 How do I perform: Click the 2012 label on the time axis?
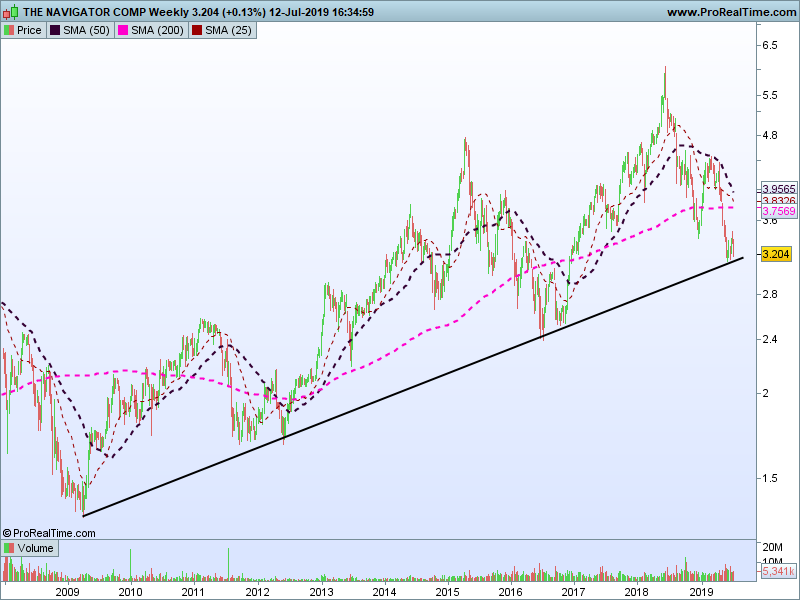257,592
